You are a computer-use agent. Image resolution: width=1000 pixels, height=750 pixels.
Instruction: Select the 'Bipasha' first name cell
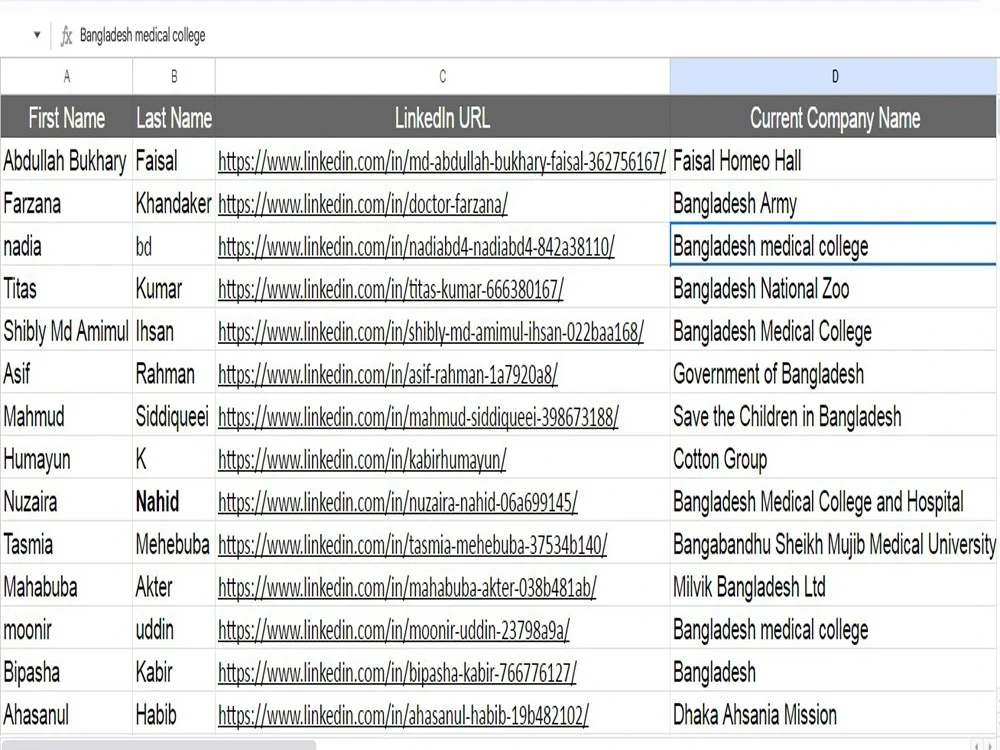point(66,672)
